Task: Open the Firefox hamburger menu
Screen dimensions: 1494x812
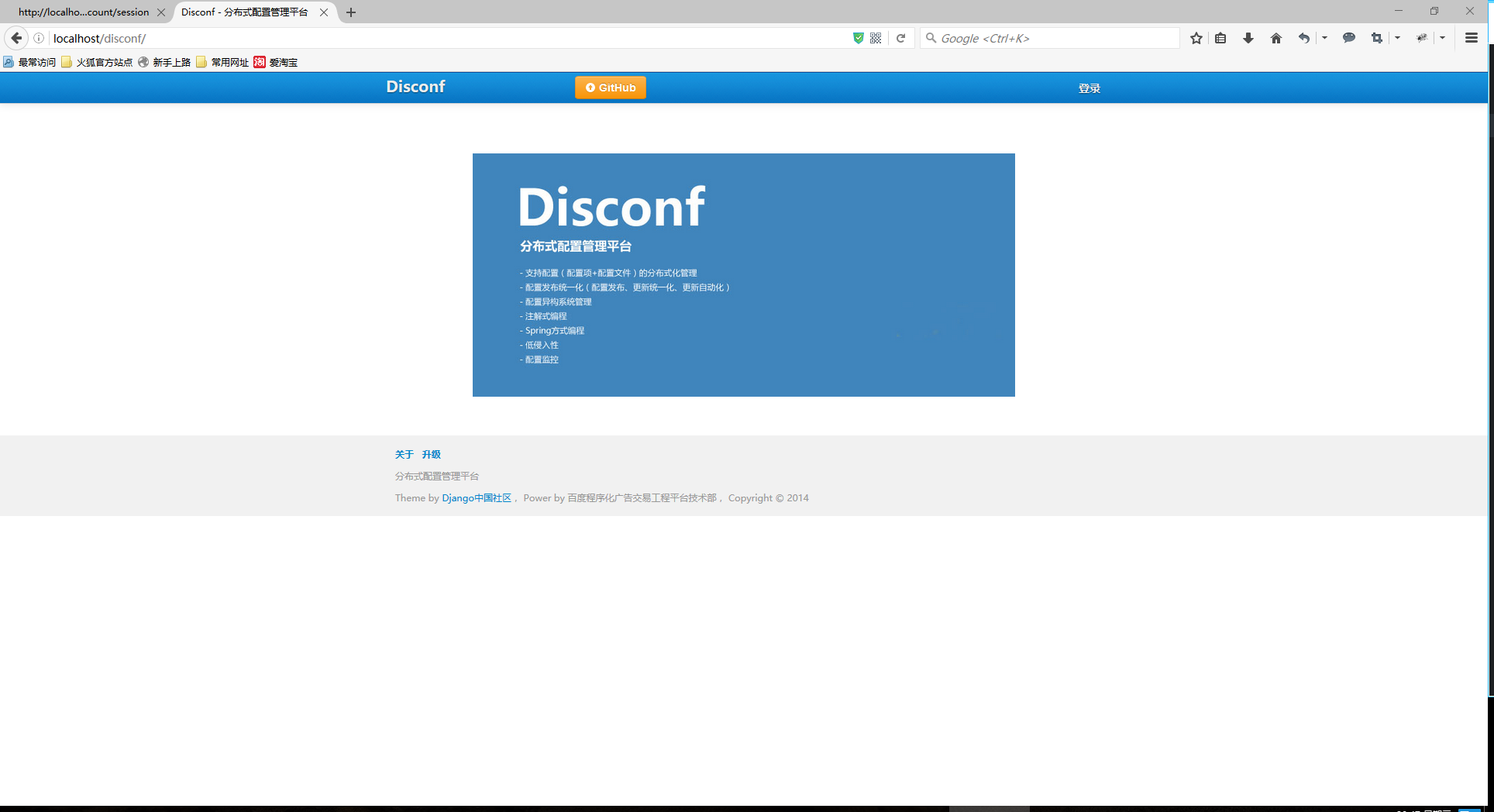Action: (x=1472, y=38)
